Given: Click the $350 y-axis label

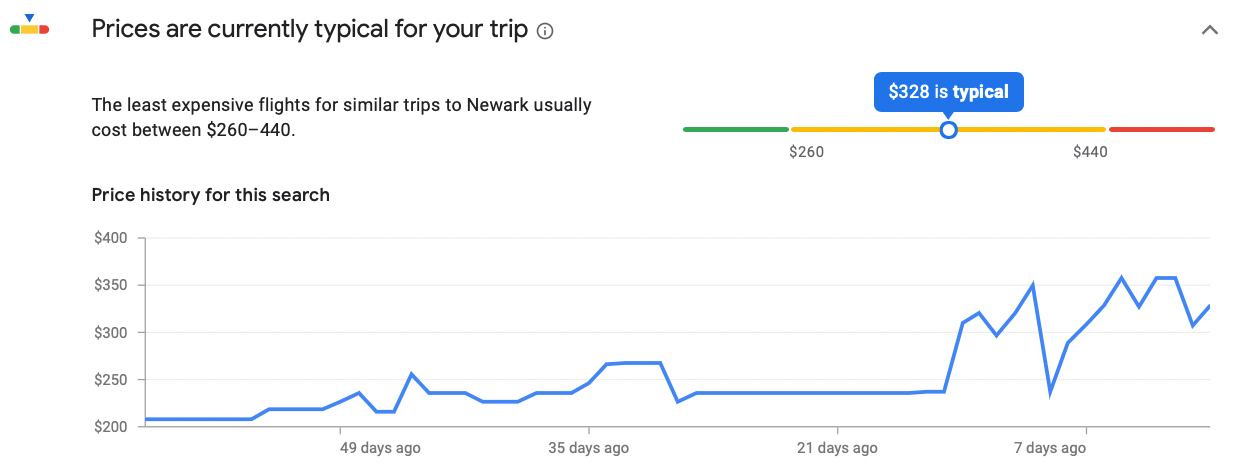Looking at the screenshot, I should pos(110,285).
